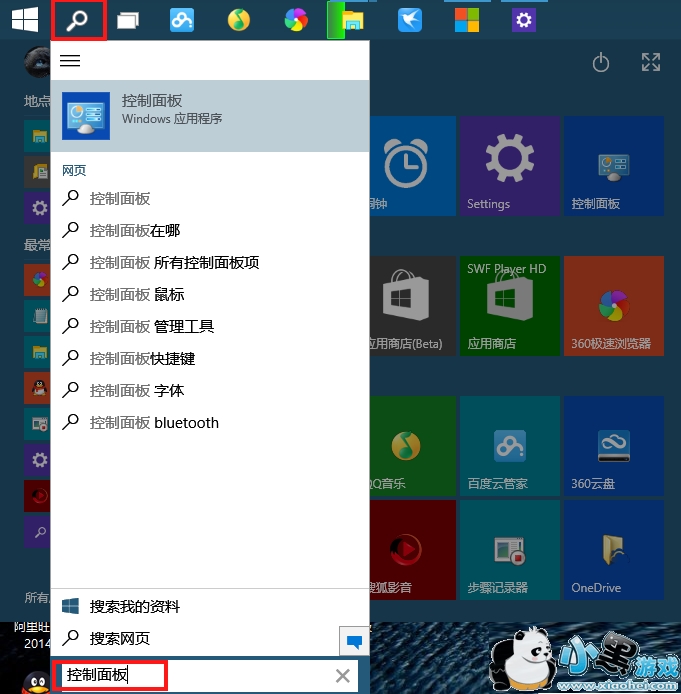Open the 步骤记录器 tile
Image resolution: width=681 pixels, height=694 pixels.
coord(510,550)
